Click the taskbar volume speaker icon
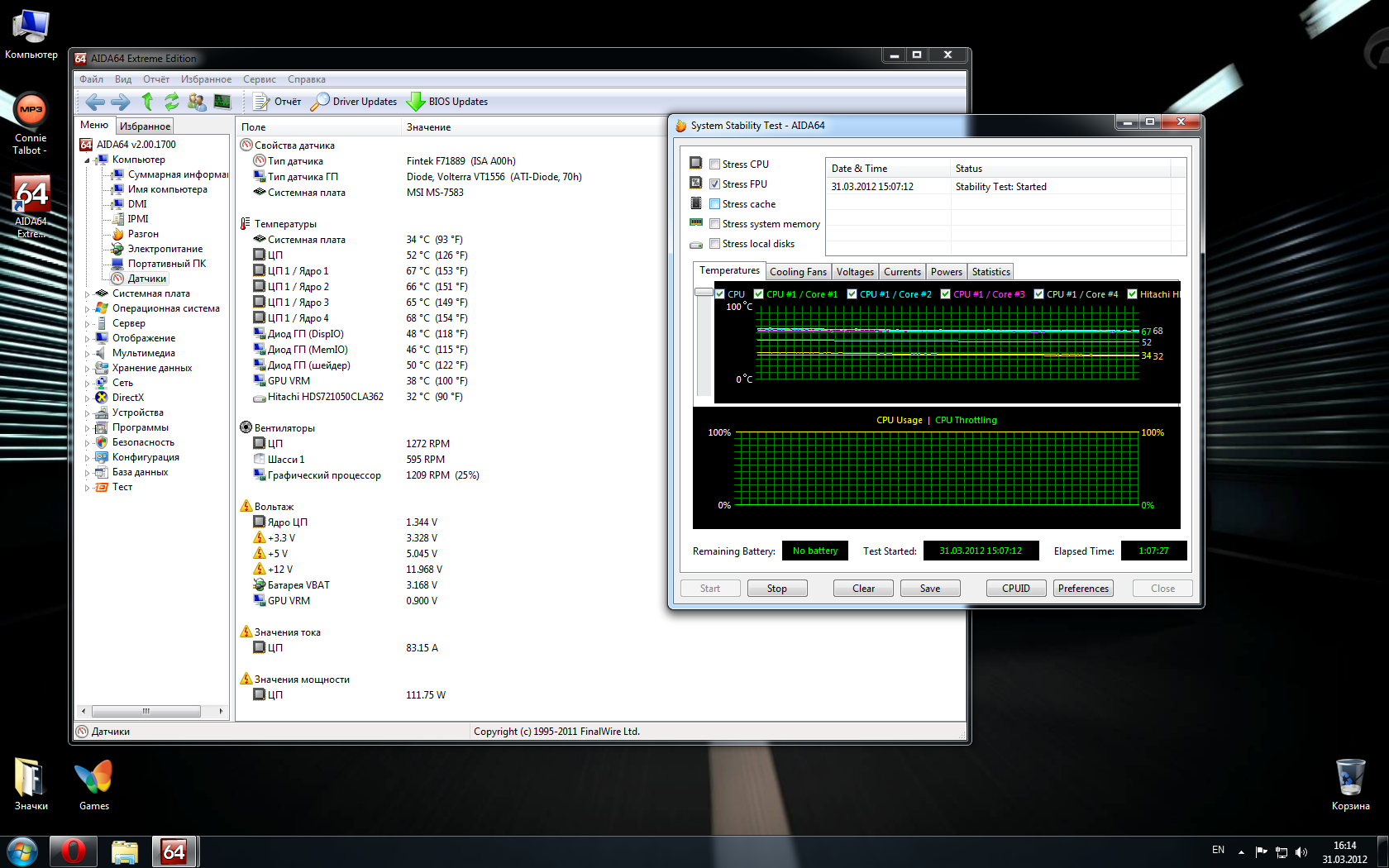Screen dimensions: 1389x868 pos(1301,851)
